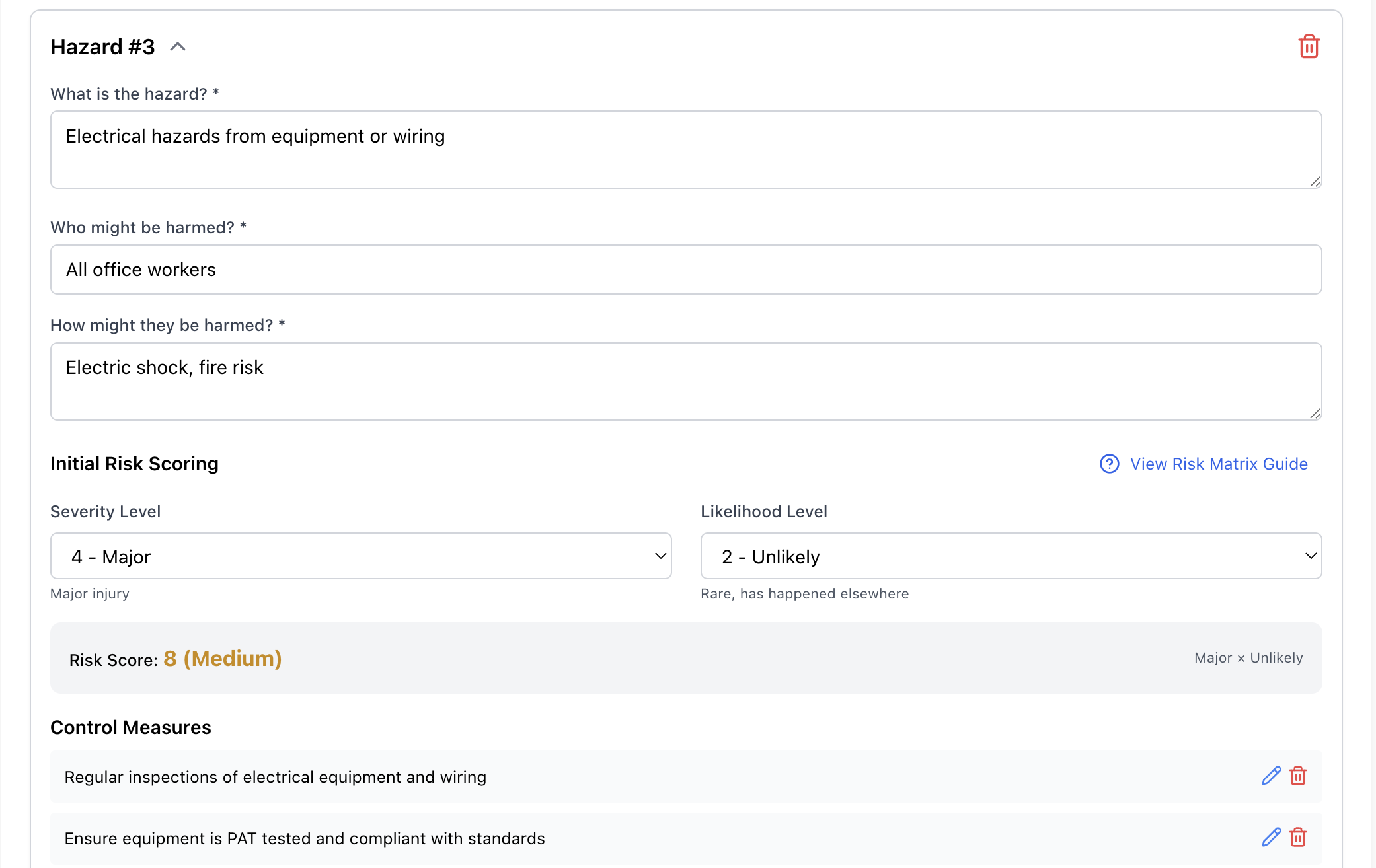This screenshot has height=868, width=1376.
Task: Click the 'How might they be harmed?' text area
Action: coord(685,381)
